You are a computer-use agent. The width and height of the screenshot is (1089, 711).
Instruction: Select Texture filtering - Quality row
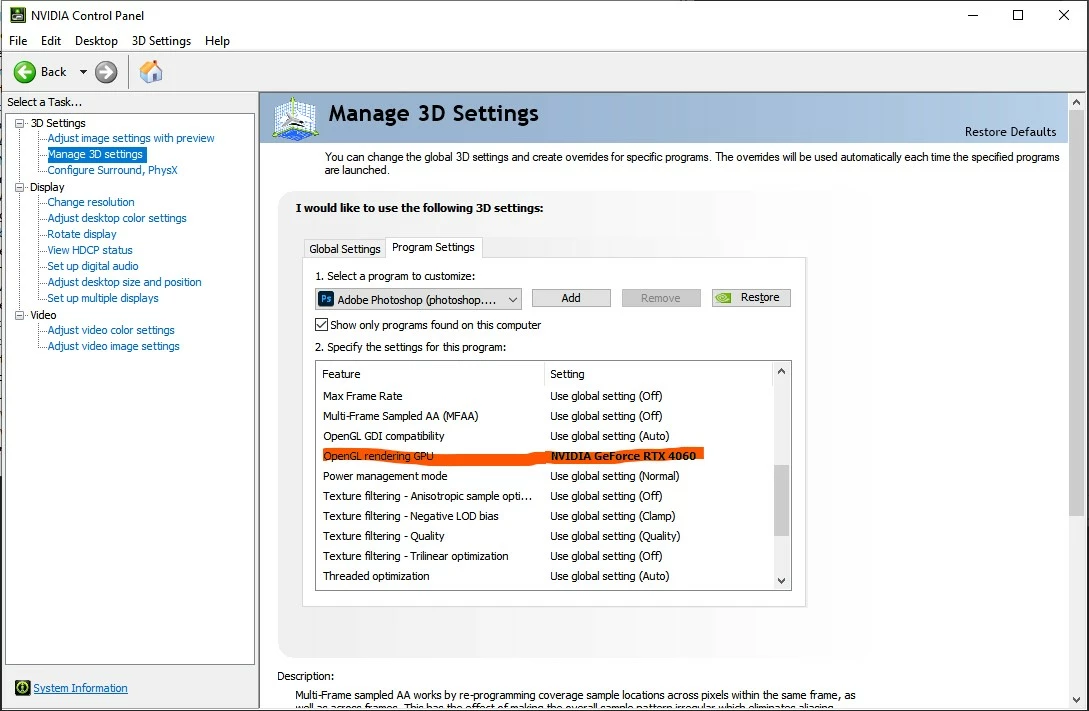coord(544,536)
